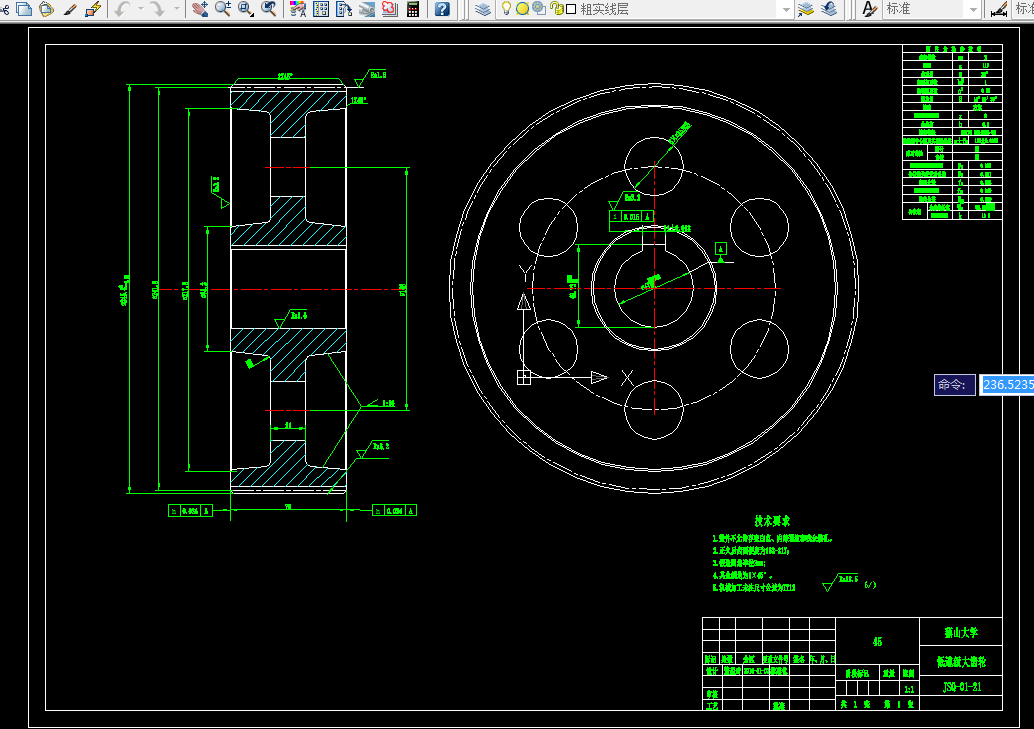
Task: Click the 技术要求 heading text
Action: (x=772, y=521)
